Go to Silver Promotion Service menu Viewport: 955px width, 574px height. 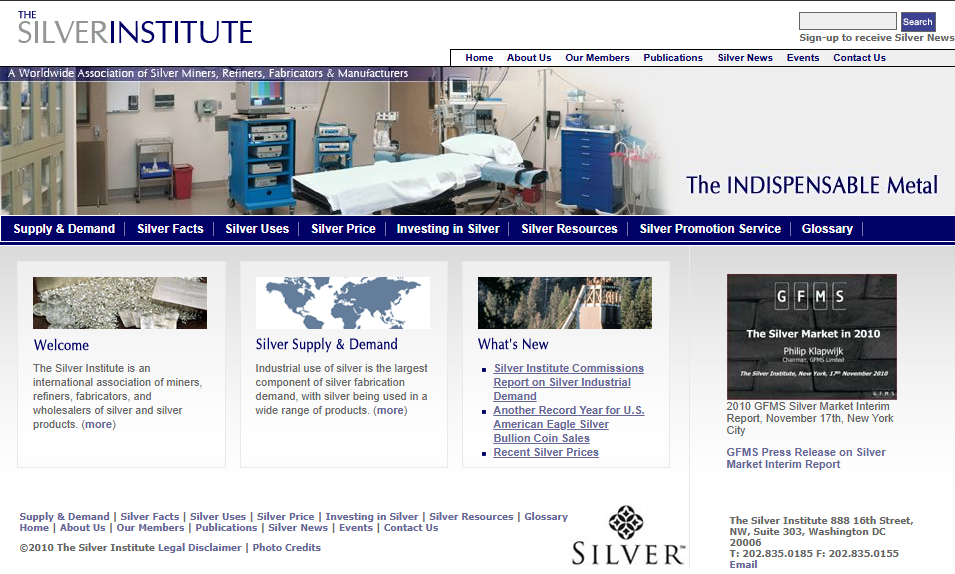pos(710,229)
